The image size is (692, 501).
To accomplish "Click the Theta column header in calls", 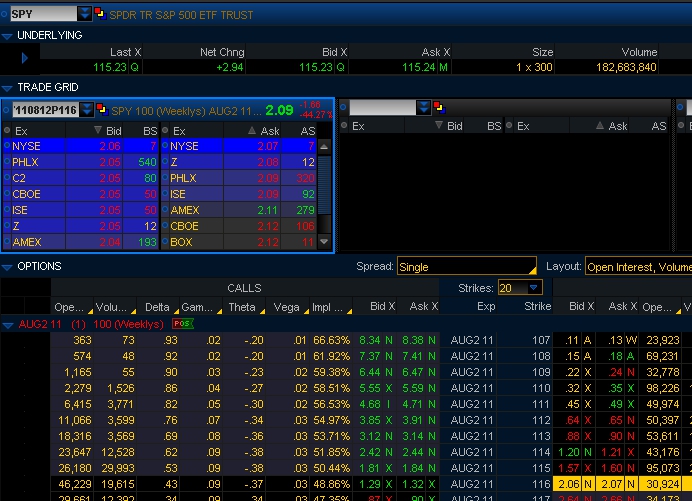I will (x=242, y=307).
